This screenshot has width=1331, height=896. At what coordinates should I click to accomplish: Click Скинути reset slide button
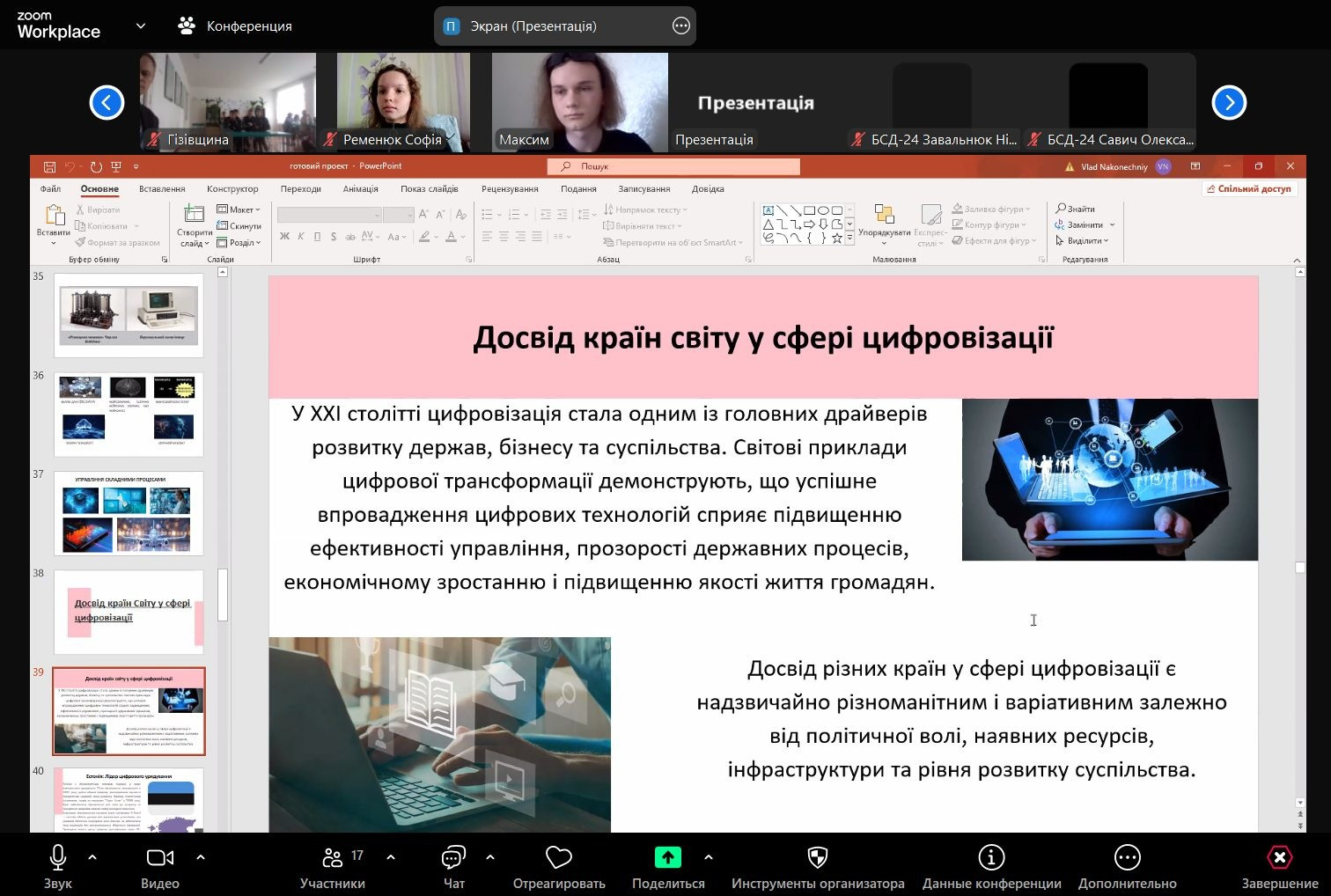tap(239, 226)
